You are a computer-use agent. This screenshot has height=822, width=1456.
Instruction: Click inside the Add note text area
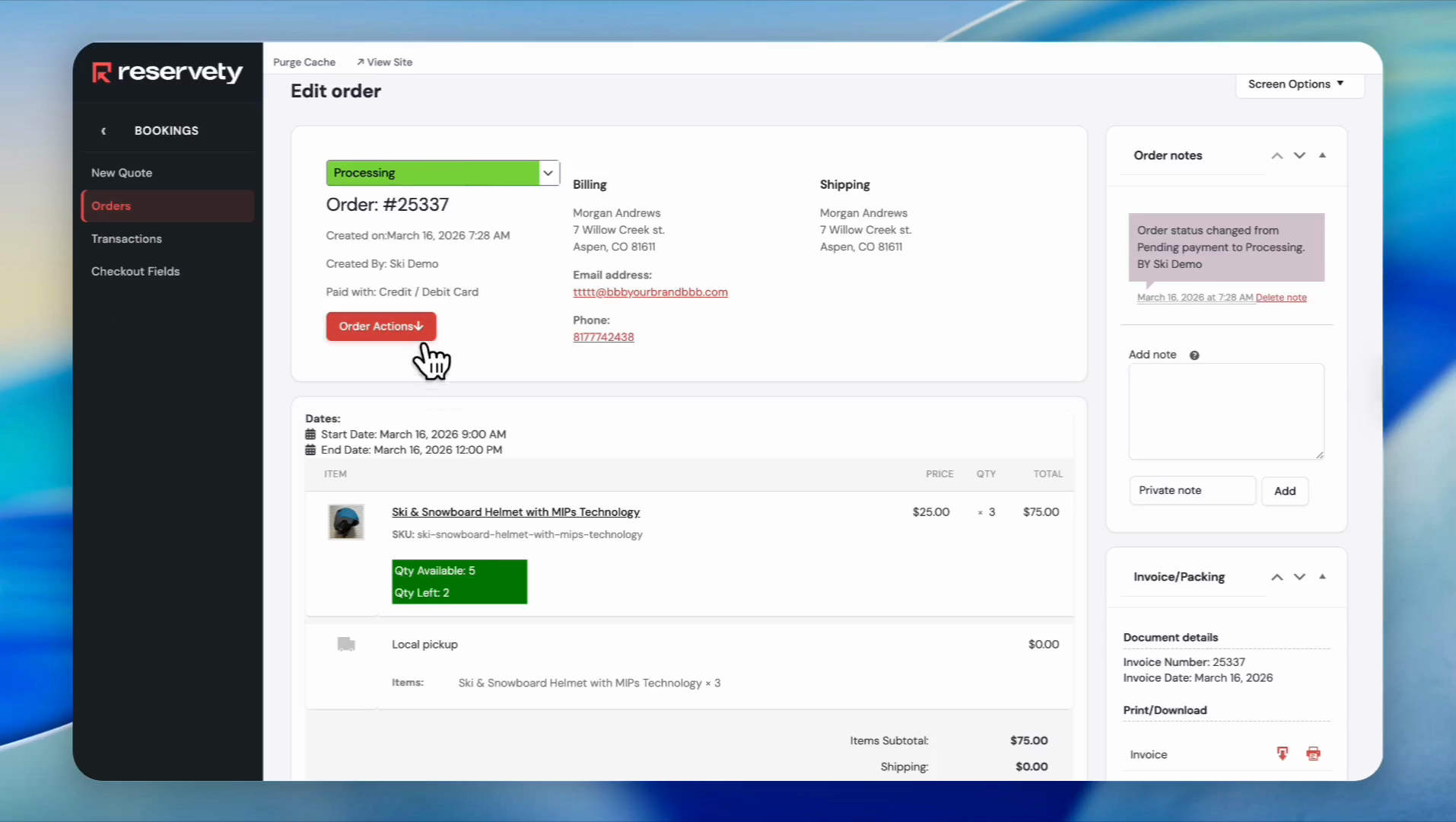[1226, 411]
